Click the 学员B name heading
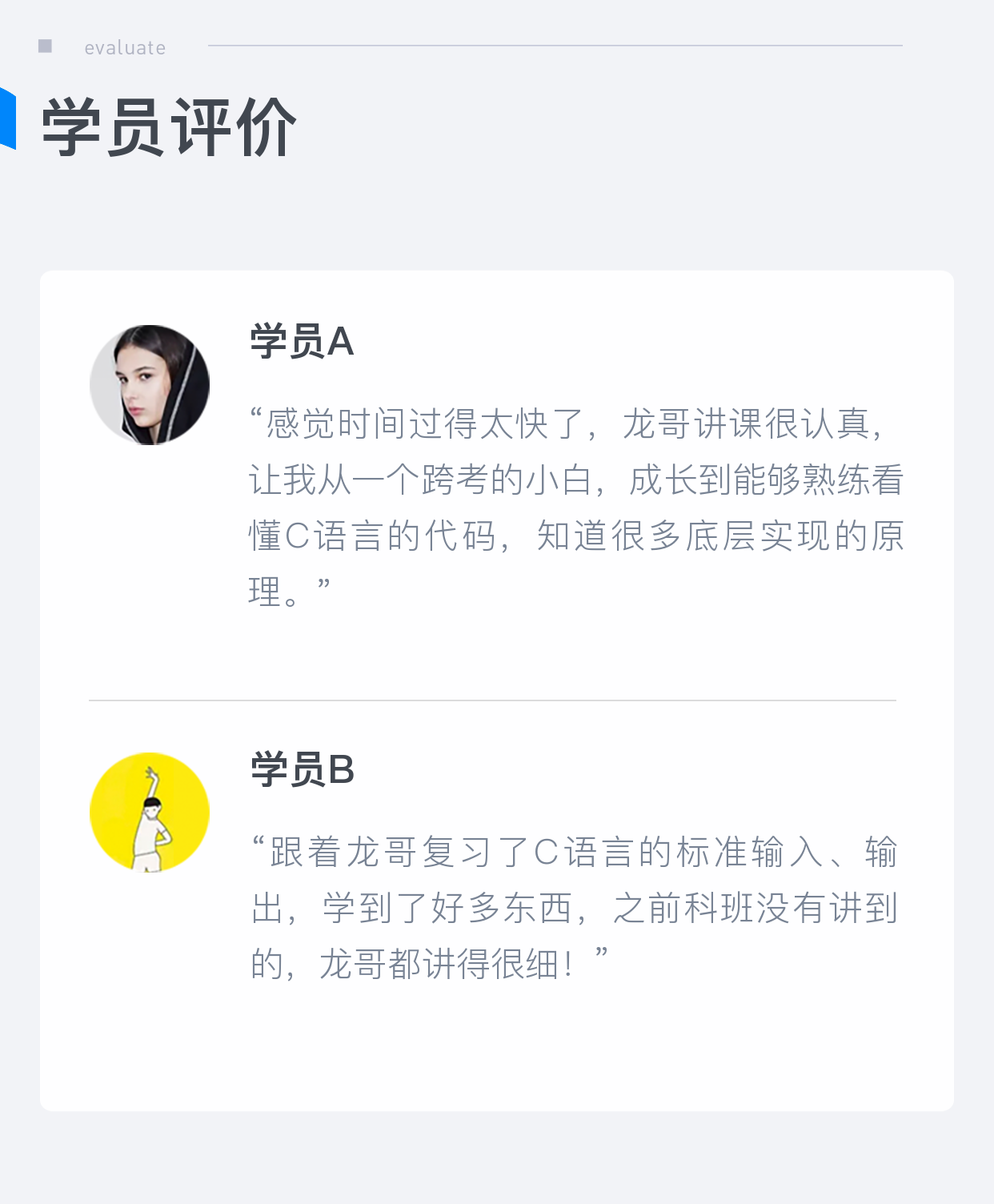Image resolution: width=994 pixels, height=1204 pixels. [303, 770]
